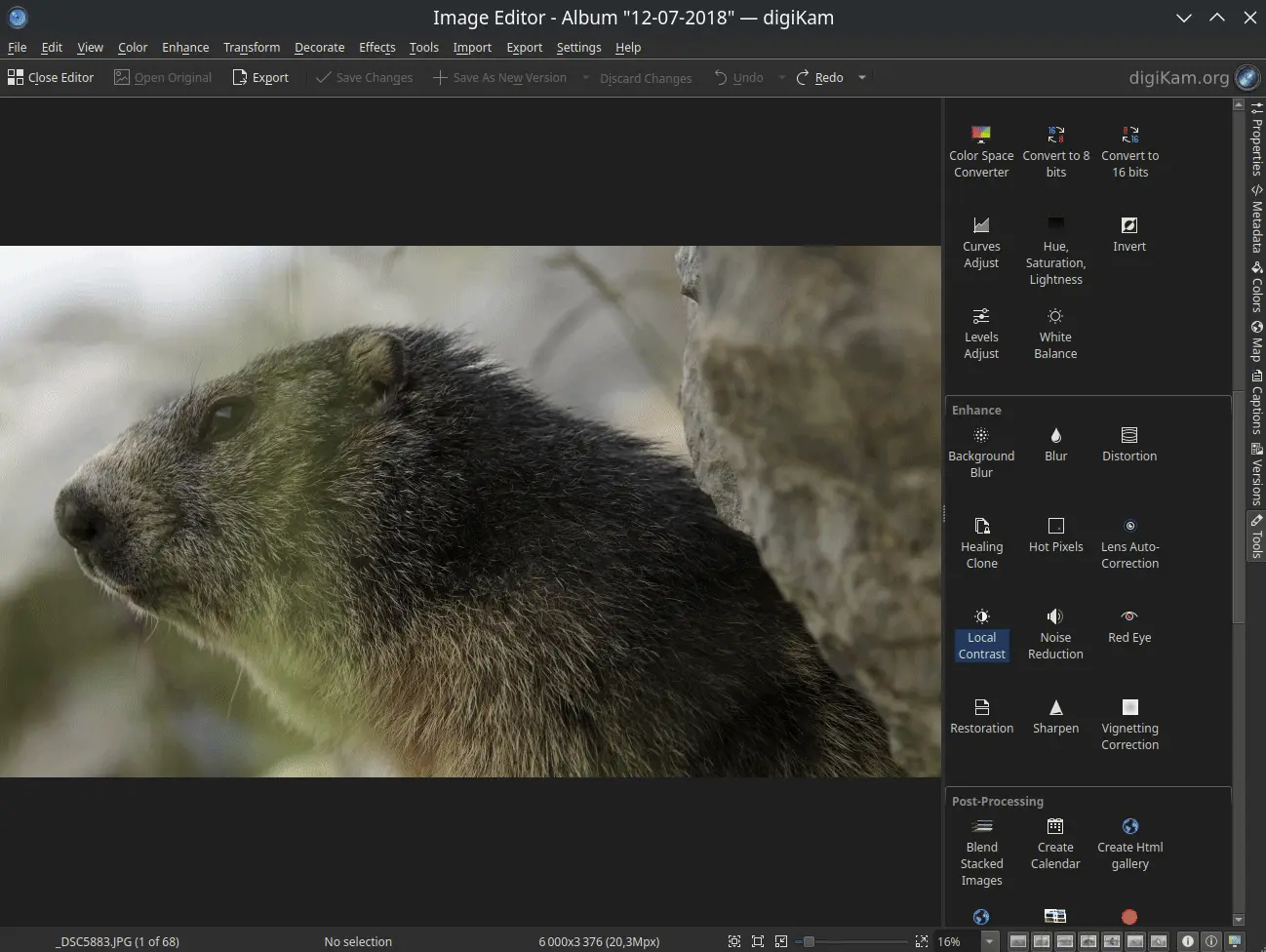Open the Create Calendar tool
Viewport: 1266px width, 952px height.
click(x=1055, y=843)
